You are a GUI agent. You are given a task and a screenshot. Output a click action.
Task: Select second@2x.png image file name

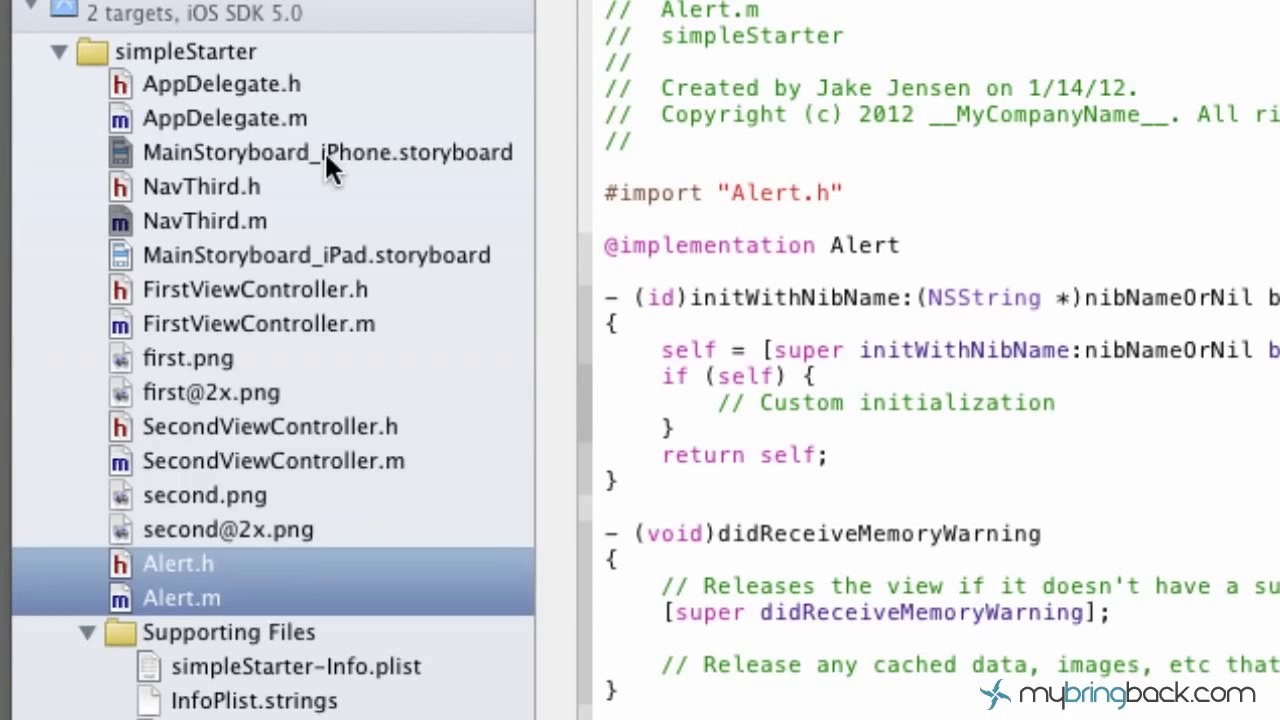[228, 530]
